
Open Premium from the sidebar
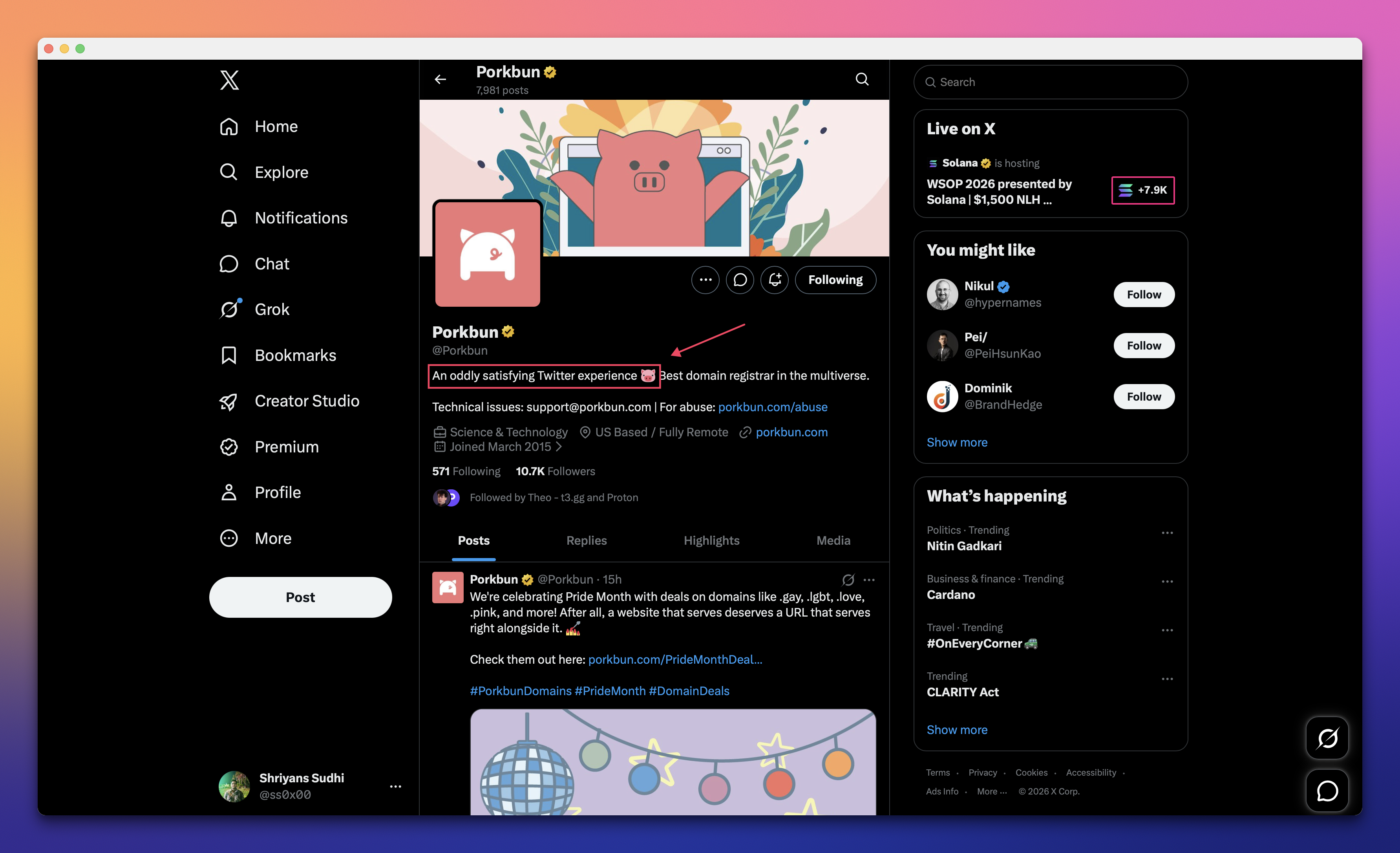[269, 447]
